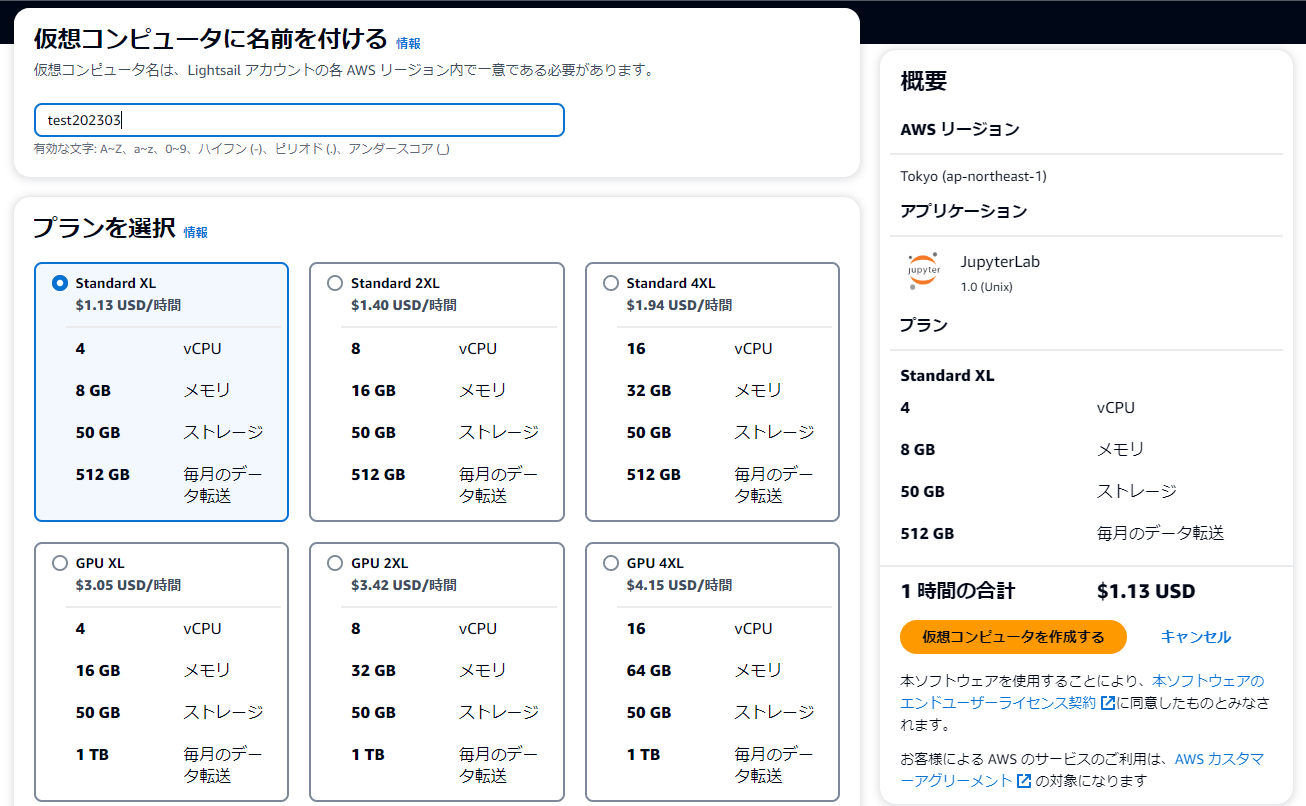Click the 32 GB memory value in GPU 2XL

coord(373,670)
